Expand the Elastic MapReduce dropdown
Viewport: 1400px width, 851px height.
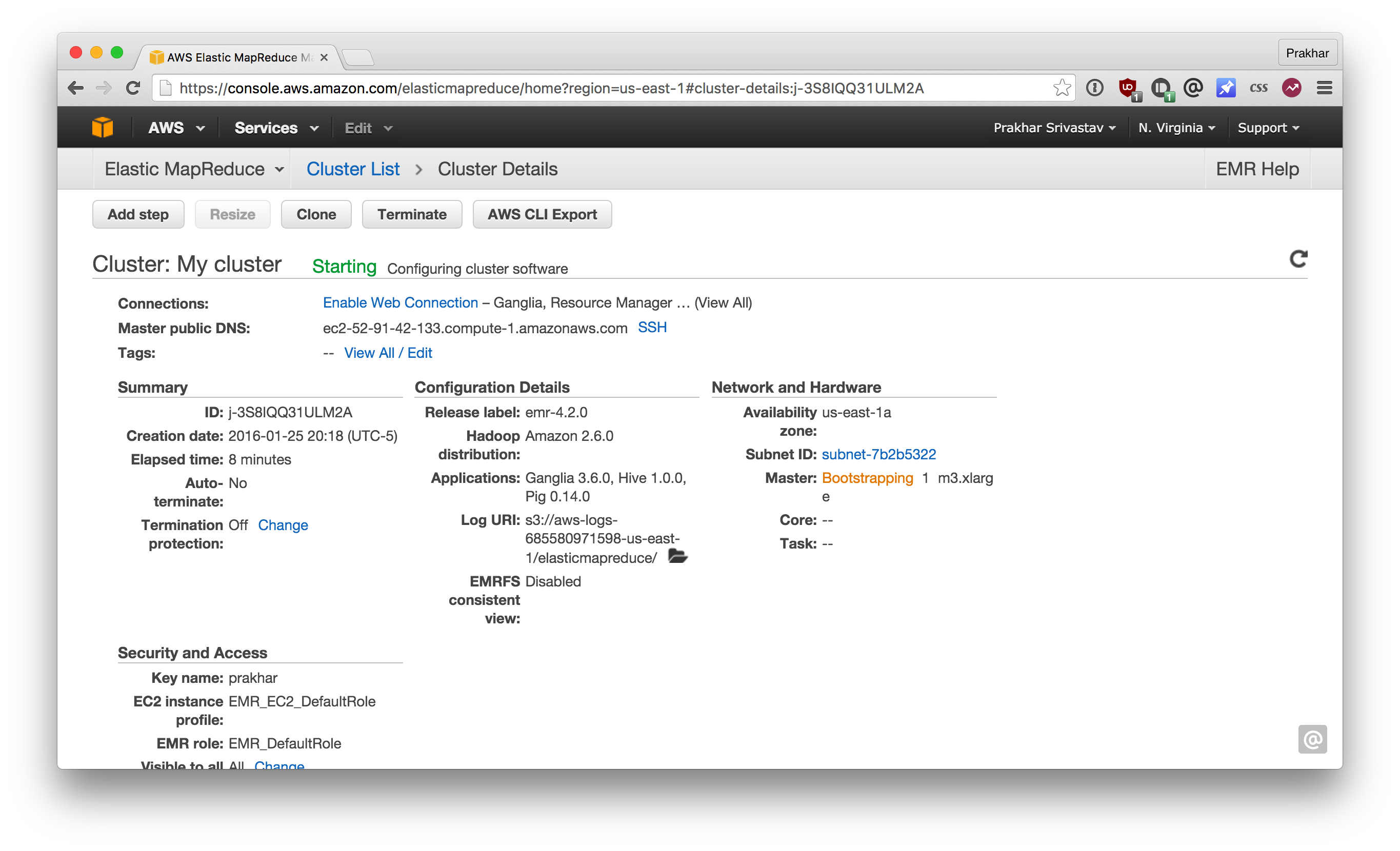[194, 169]
